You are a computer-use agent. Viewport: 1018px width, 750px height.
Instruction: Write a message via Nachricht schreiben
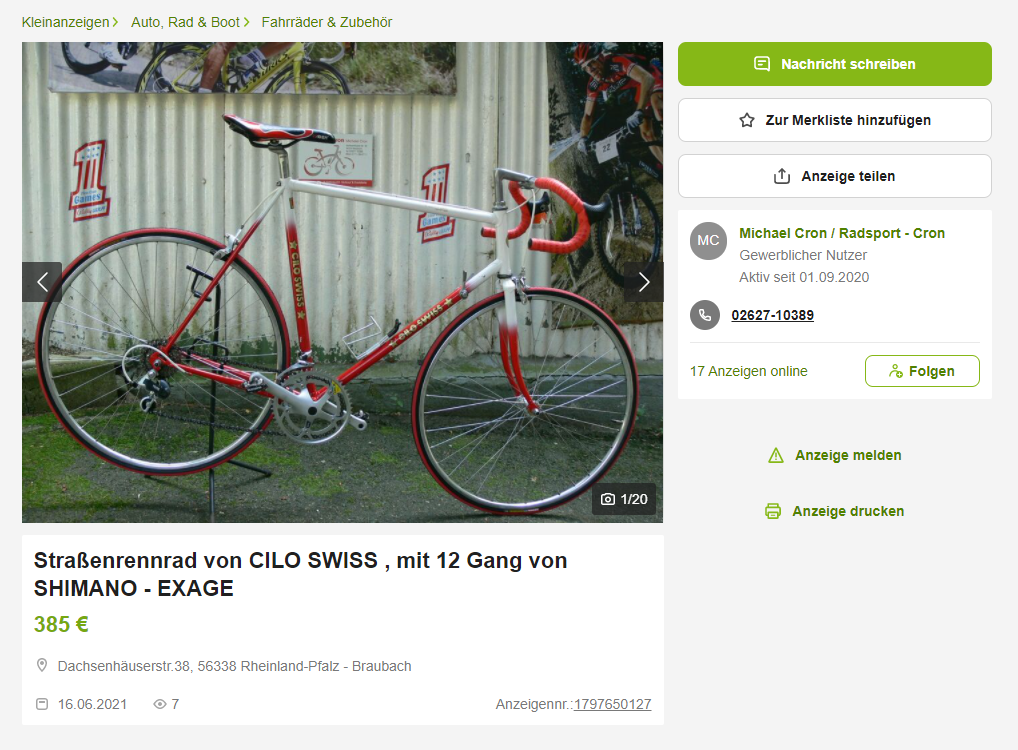tap(835, 64)
